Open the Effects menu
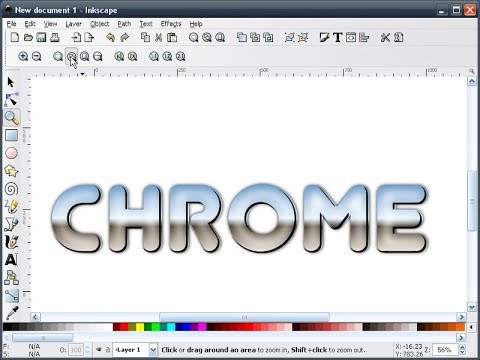480x360 pixels. tap(171, 24)
